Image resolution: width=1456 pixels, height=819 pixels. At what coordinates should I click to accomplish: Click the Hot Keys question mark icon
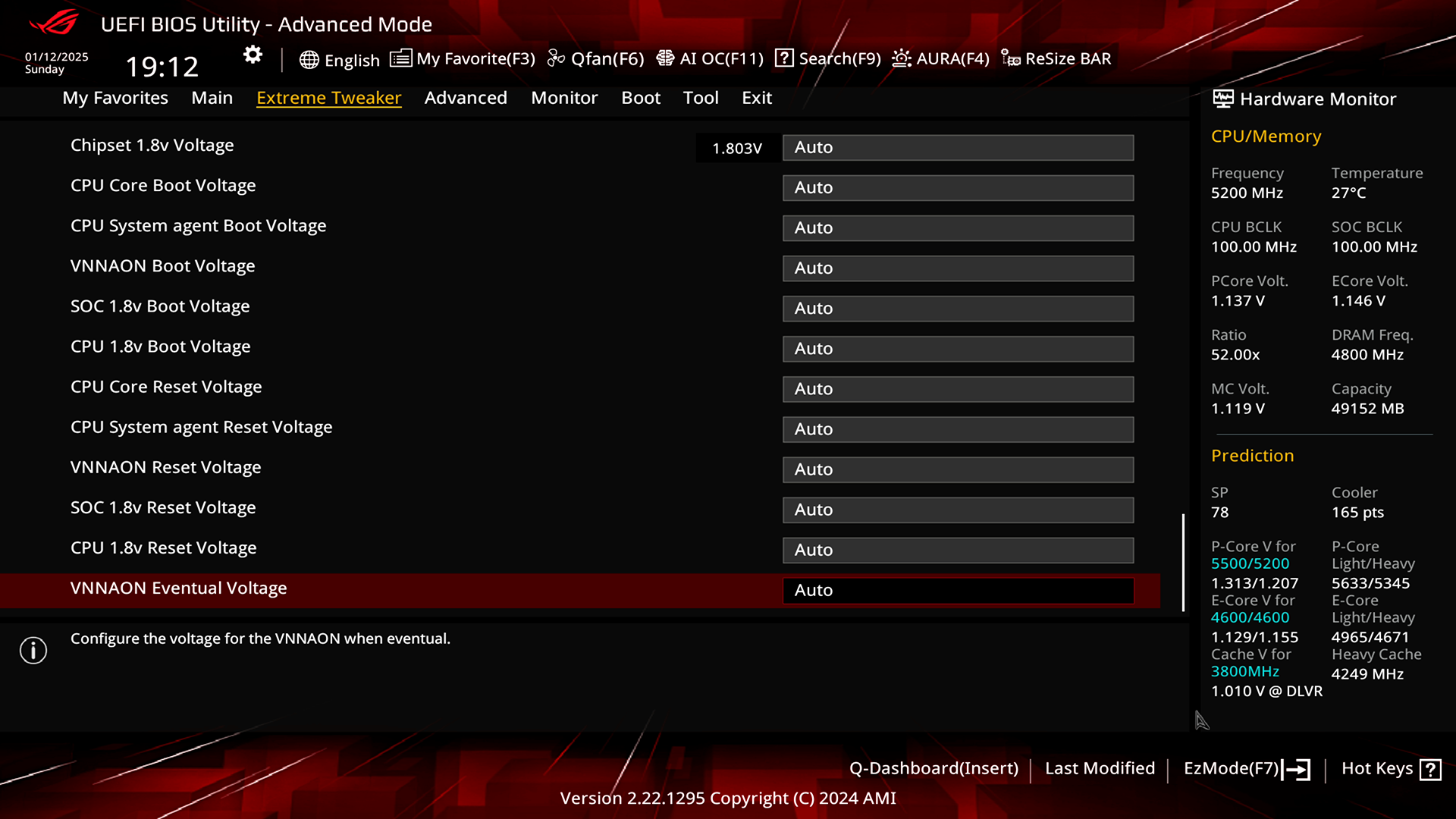pyautogui.click(x=1430, y=770)
